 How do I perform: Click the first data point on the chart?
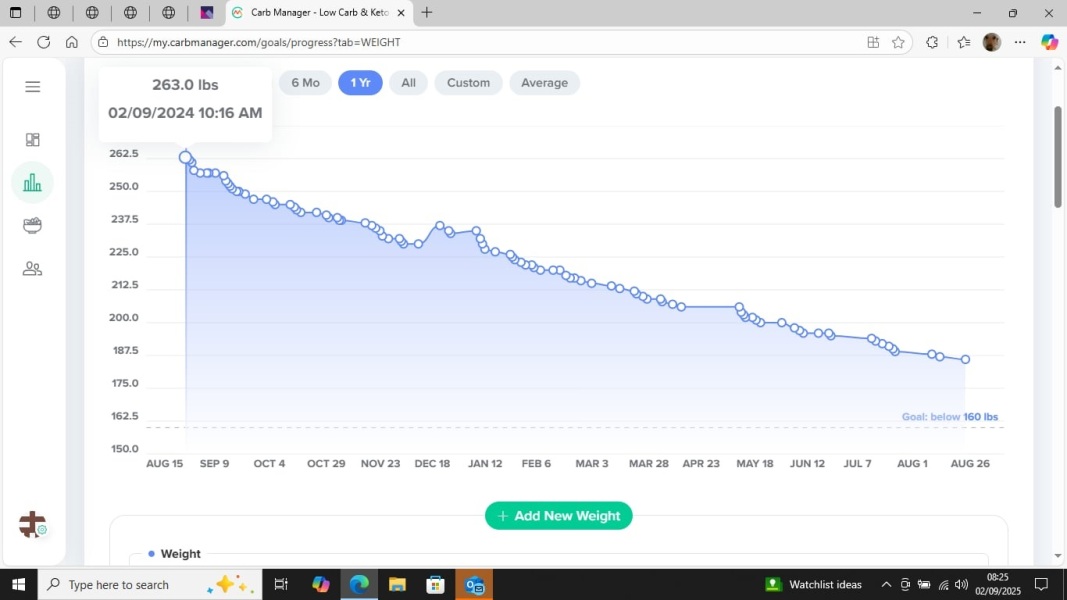pyautogui.click(x=186, y=156)
